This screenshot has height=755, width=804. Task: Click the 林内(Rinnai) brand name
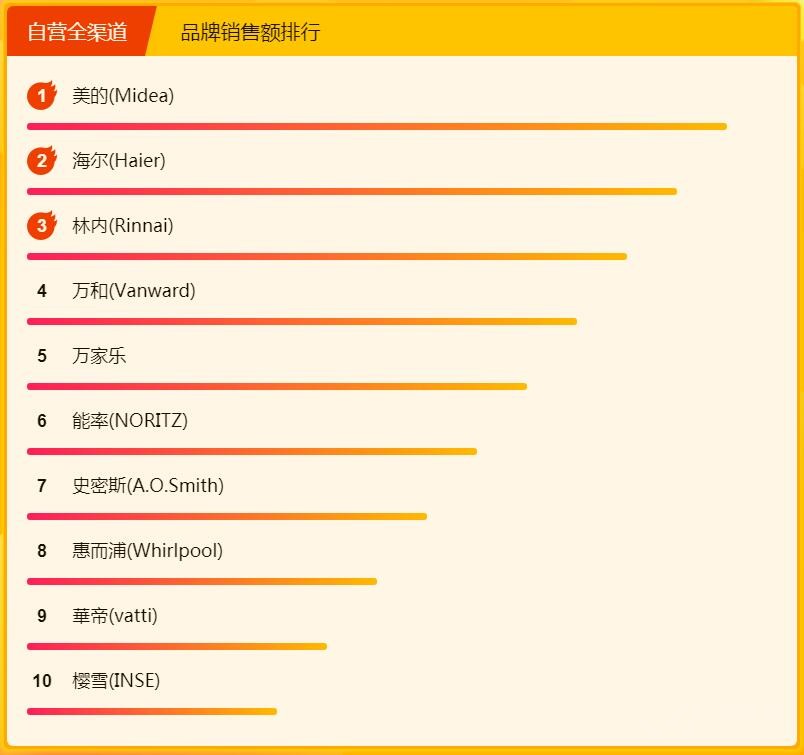click(x=123, y=226)
